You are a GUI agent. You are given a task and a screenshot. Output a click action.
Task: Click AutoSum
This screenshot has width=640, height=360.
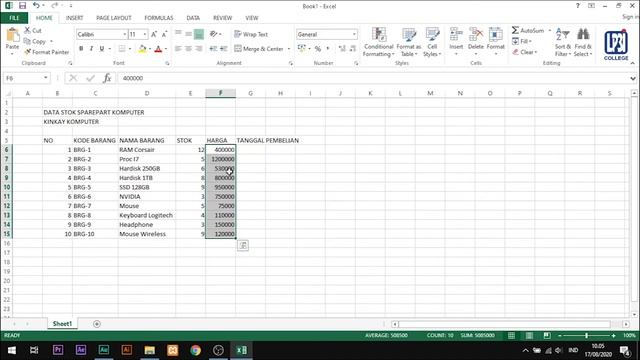528,31
